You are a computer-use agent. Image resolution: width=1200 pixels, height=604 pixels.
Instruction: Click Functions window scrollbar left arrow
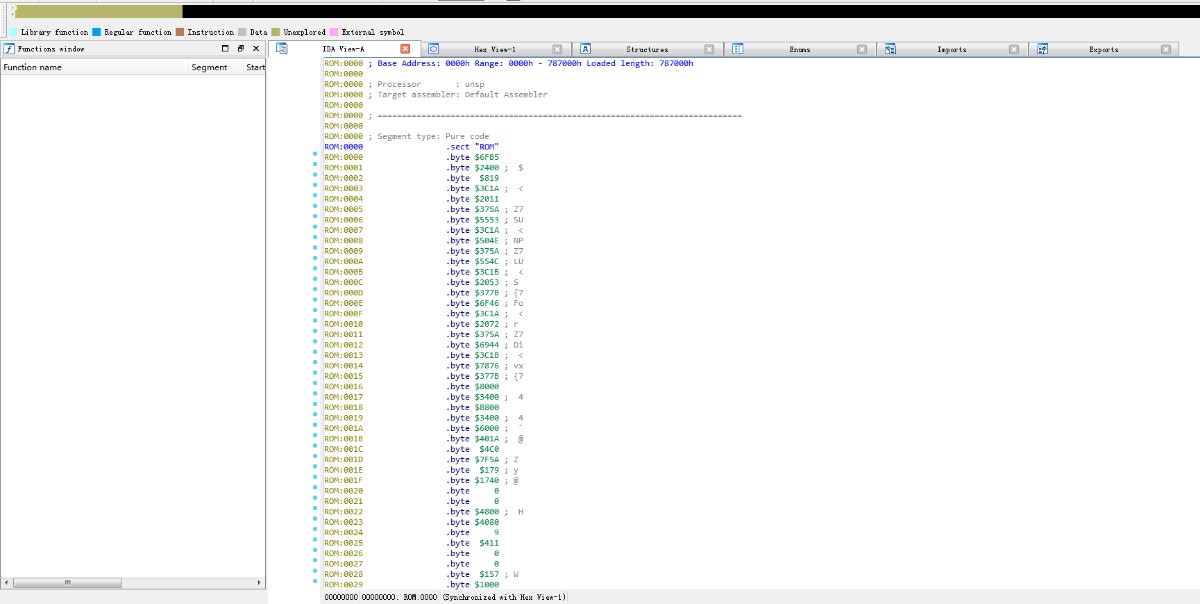coord(7,582)
